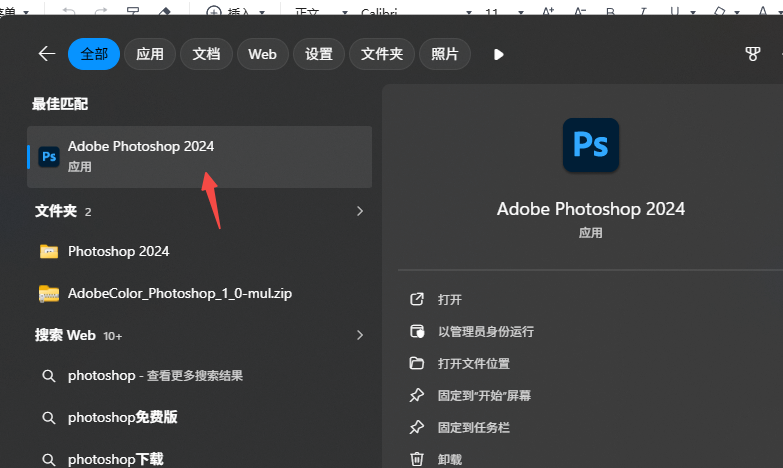Screen dimensions: 783x468
Task: Choose 卸载 for Photoshop
Action: pos(449,459)
